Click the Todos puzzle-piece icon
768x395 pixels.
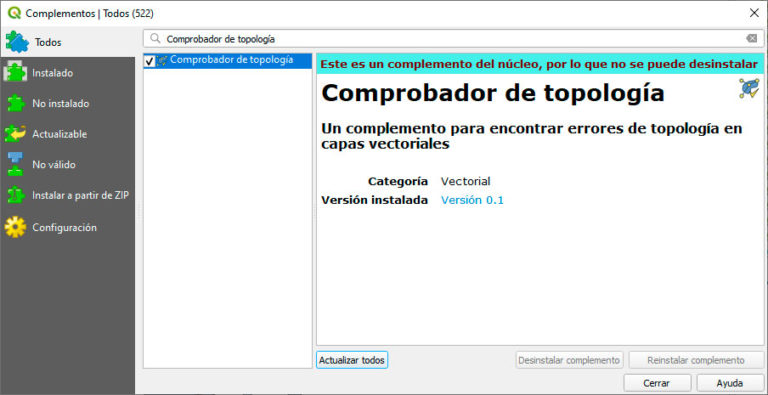pyautogui.click(x=17, y=42)
